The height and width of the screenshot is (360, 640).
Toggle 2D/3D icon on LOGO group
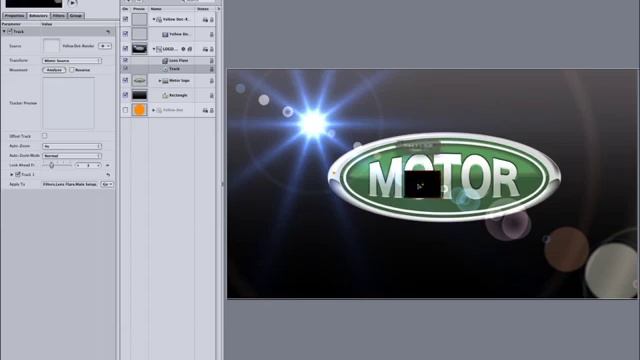tap(205, 49)
